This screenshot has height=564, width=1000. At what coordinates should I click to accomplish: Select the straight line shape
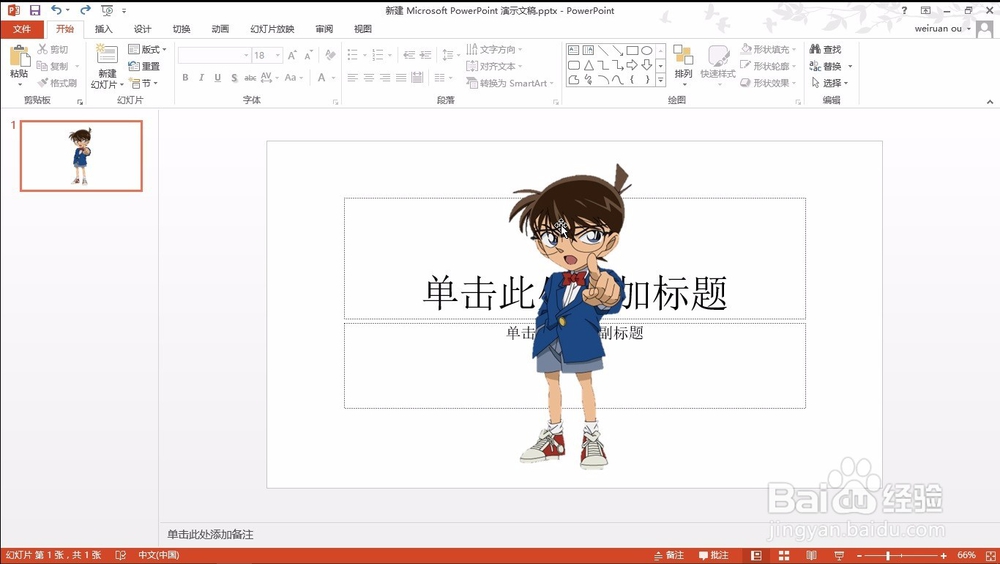[x=603, y=50]
